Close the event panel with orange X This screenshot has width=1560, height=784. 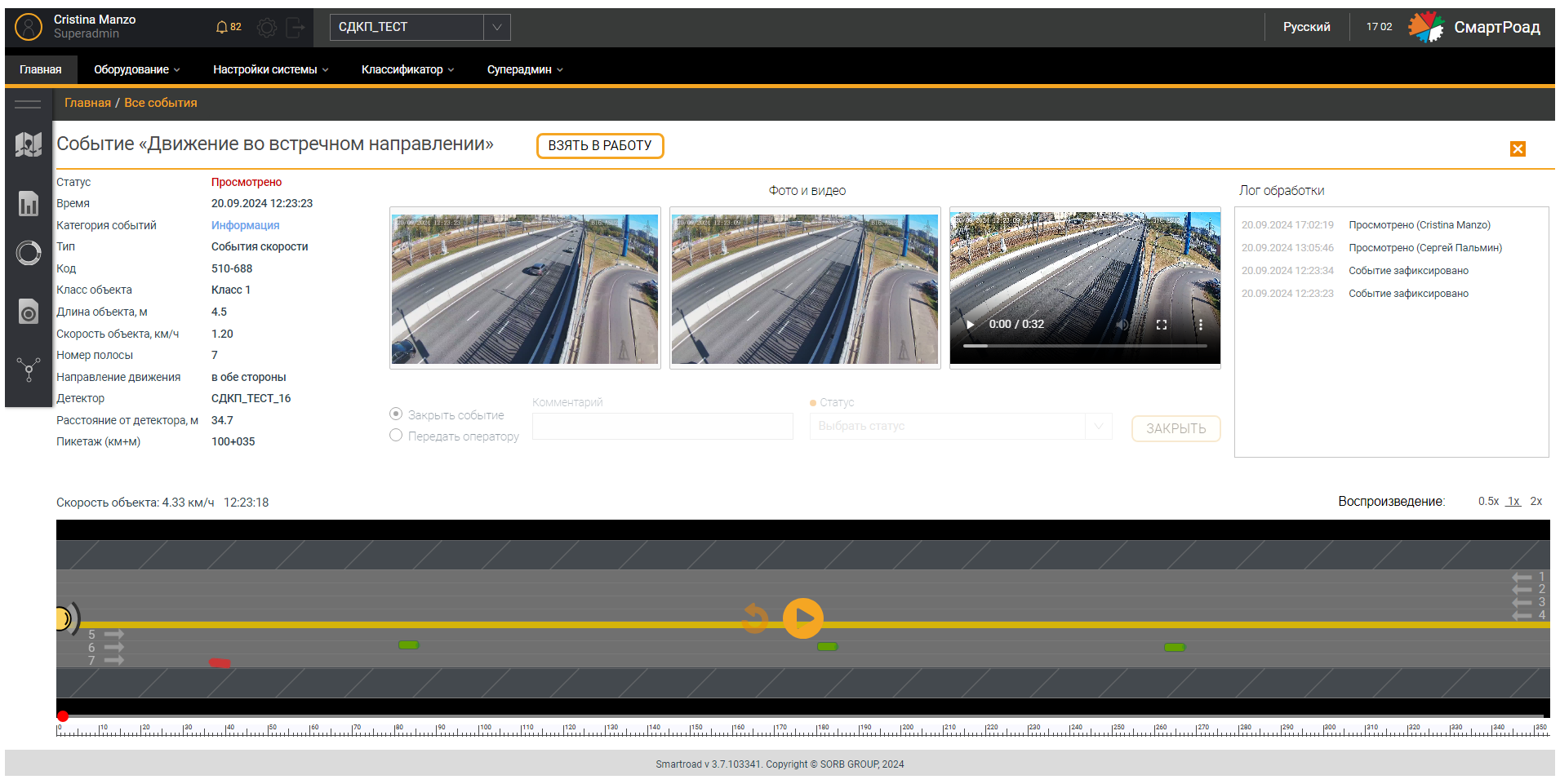point(1518,148)
